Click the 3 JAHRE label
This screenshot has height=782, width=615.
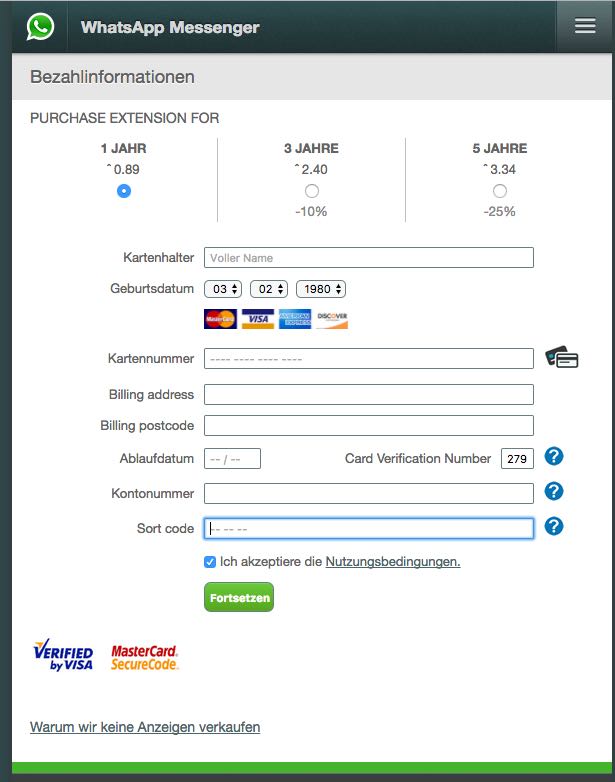(311, 148)
